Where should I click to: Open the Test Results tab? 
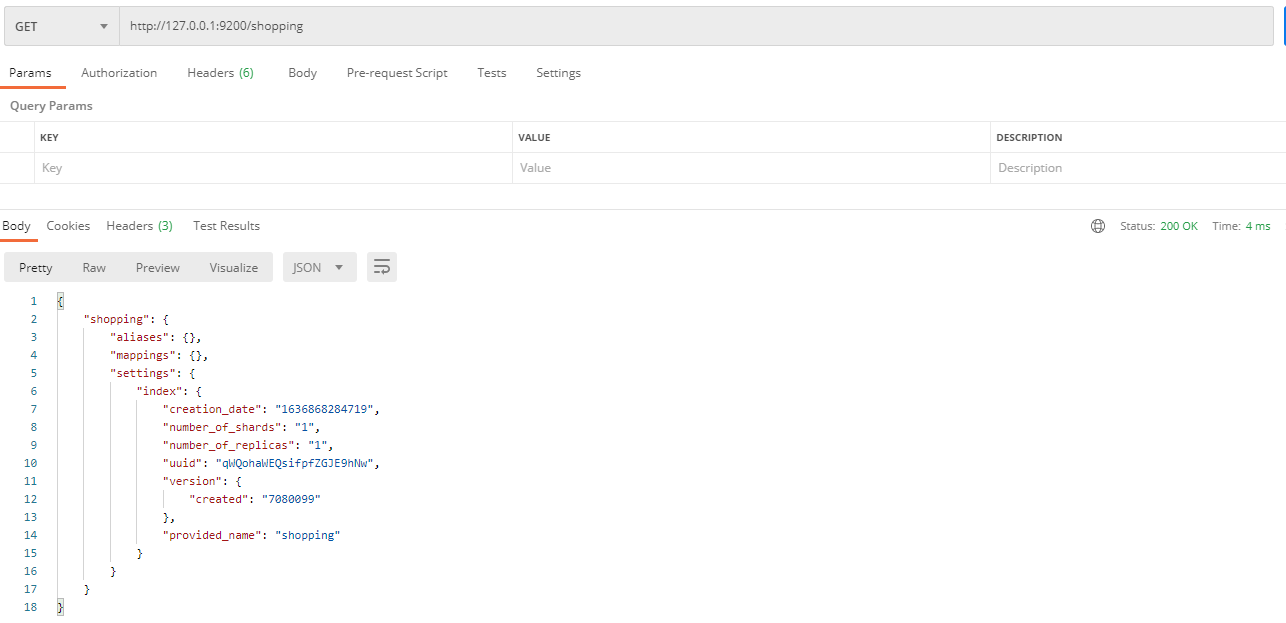[226, 226]
